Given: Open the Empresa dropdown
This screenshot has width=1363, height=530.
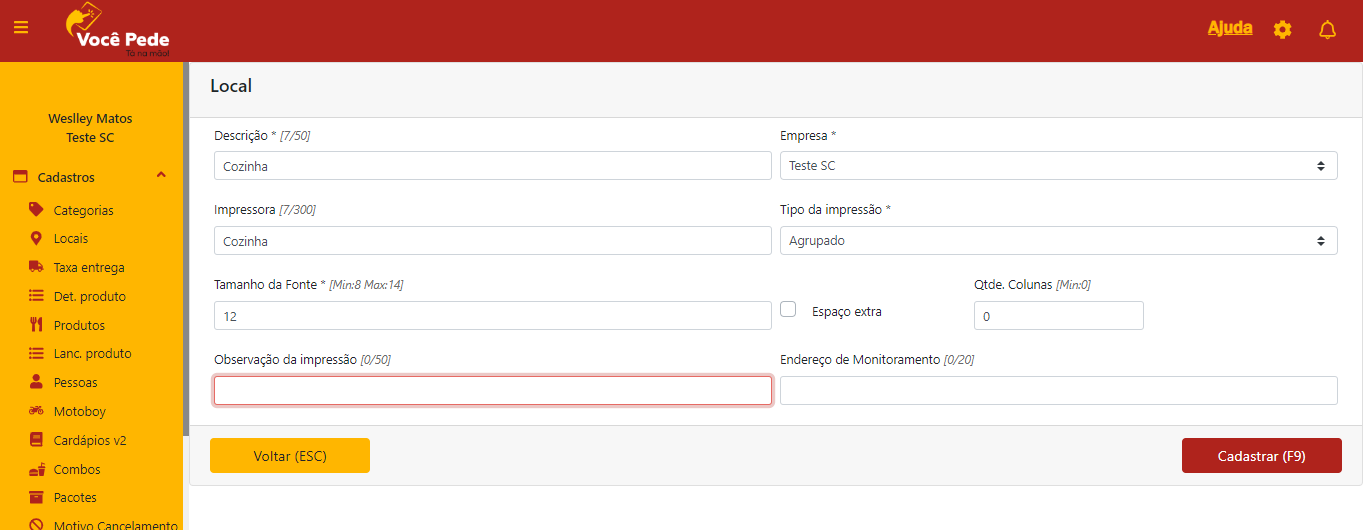Looking at the screenshot, I should pyautogui.click(x=1058, y=166).
